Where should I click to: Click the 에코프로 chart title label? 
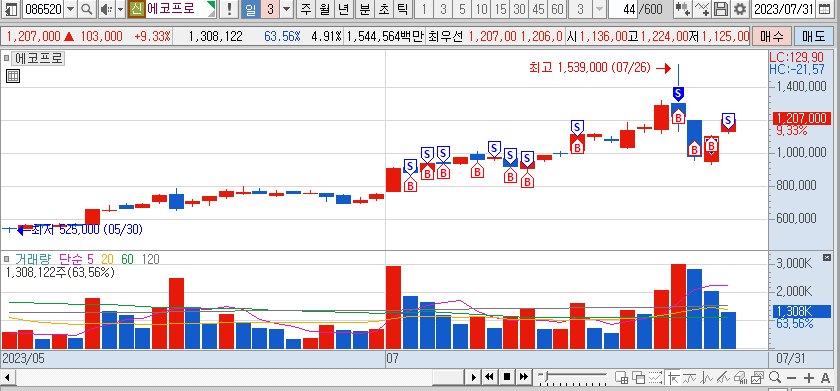pos(38,58)
